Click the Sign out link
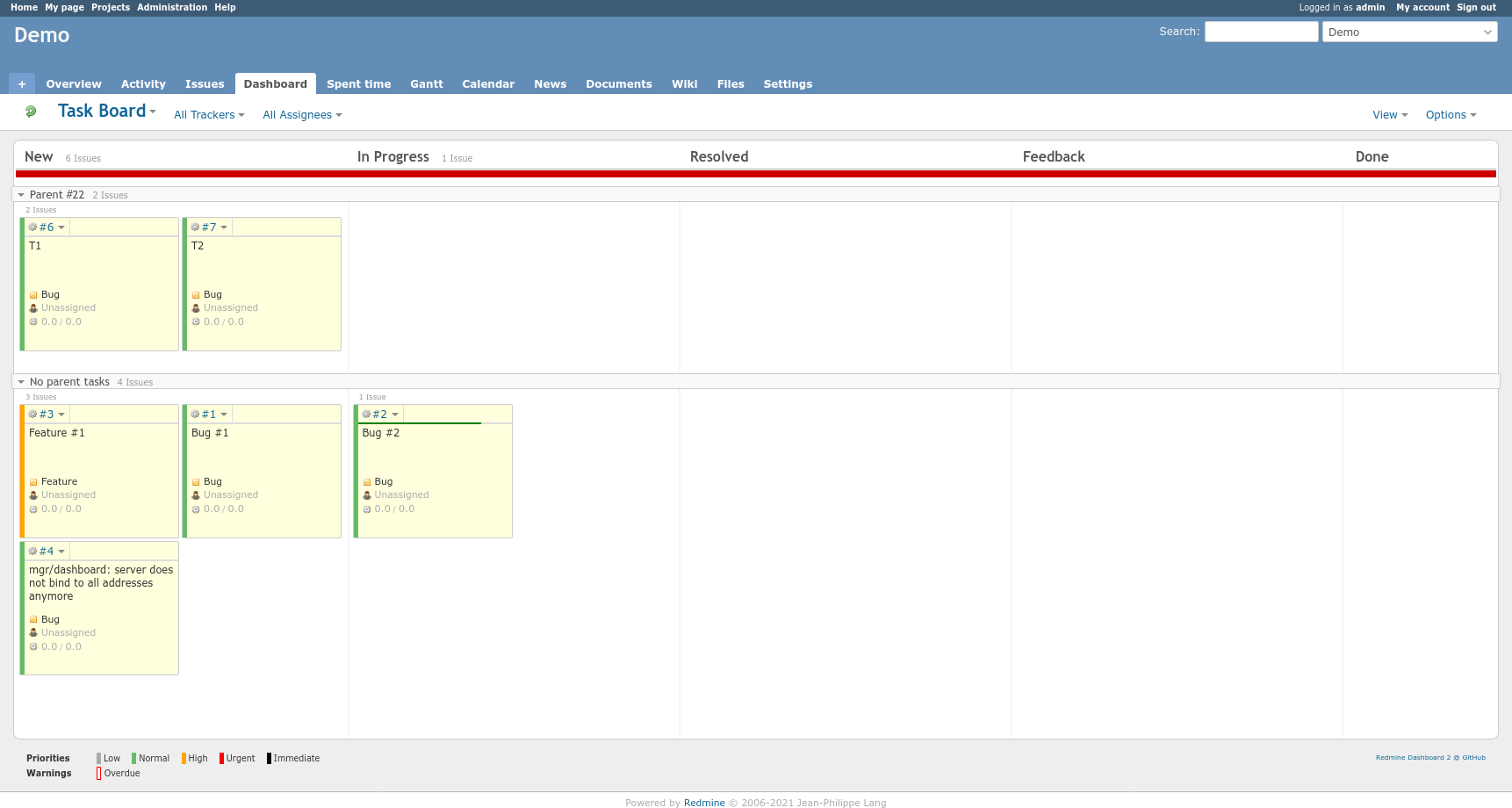This screenshot has height=808, width=1512. [x=1476, y=7]
